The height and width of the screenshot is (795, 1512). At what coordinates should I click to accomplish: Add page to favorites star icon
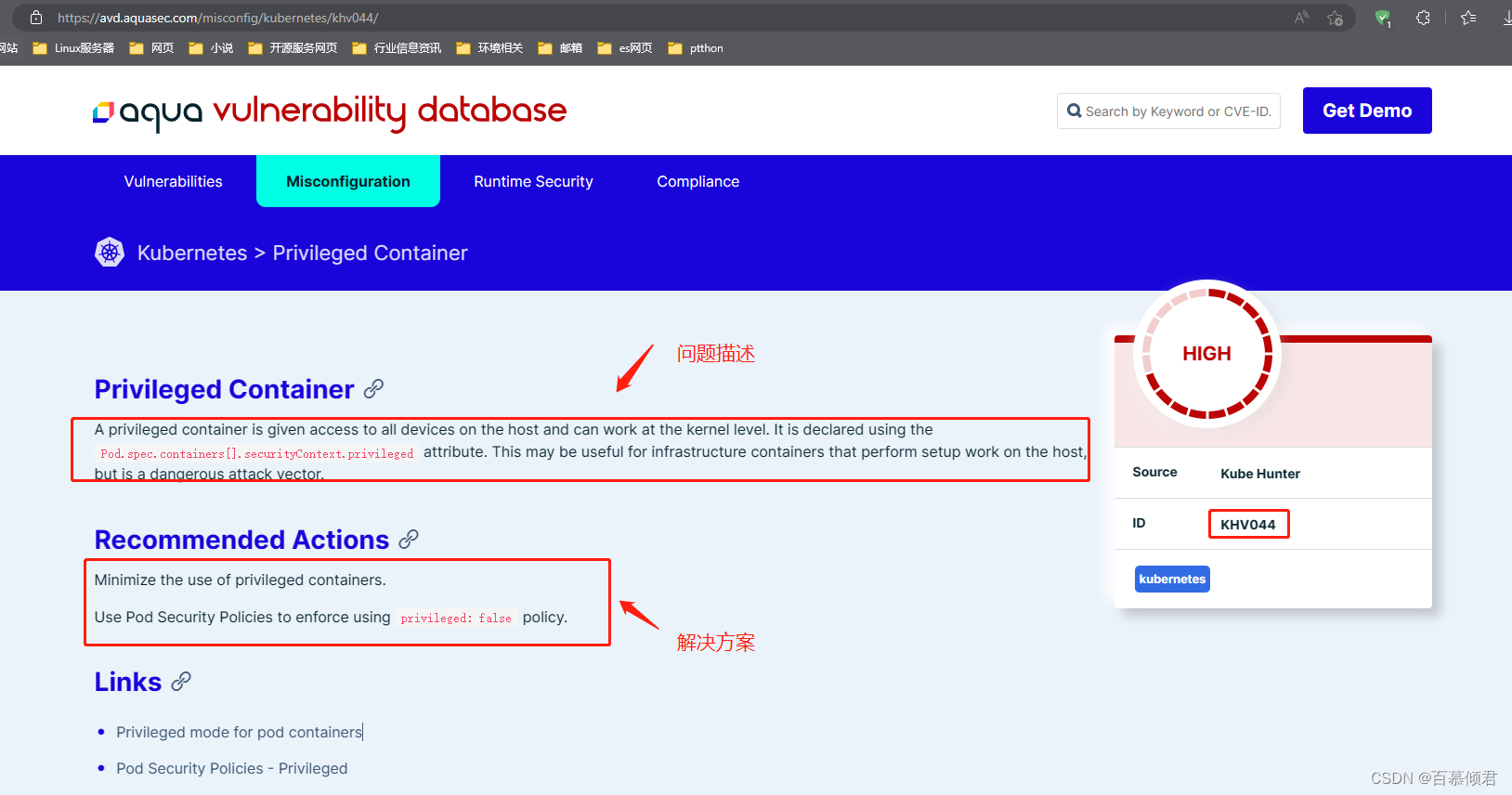click(1335, 18)
